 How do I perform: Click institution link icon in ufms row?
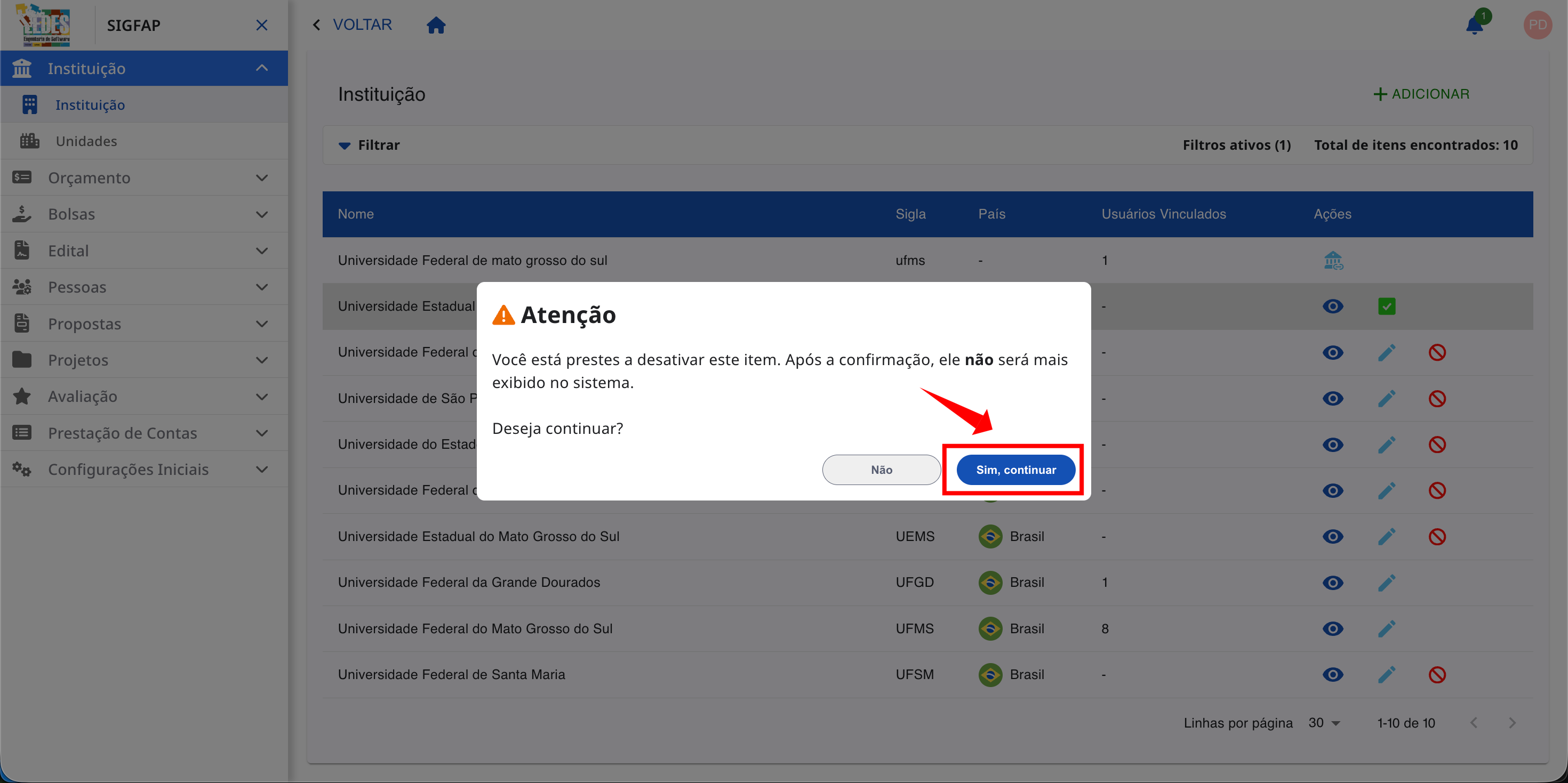(x=1332, y=261)
